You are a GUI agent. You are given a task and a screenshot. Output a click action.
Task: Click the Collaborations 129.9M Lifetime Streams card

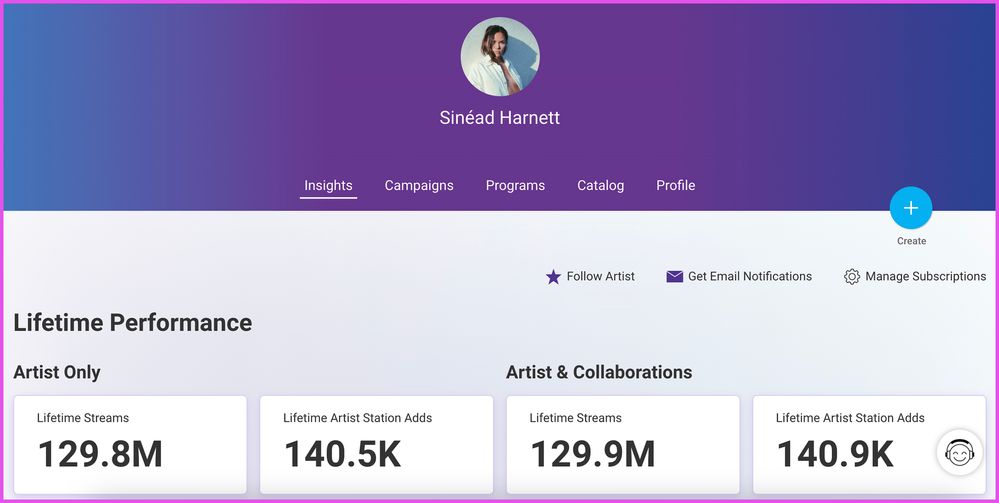pyautogui.click(x=622, y=444)
